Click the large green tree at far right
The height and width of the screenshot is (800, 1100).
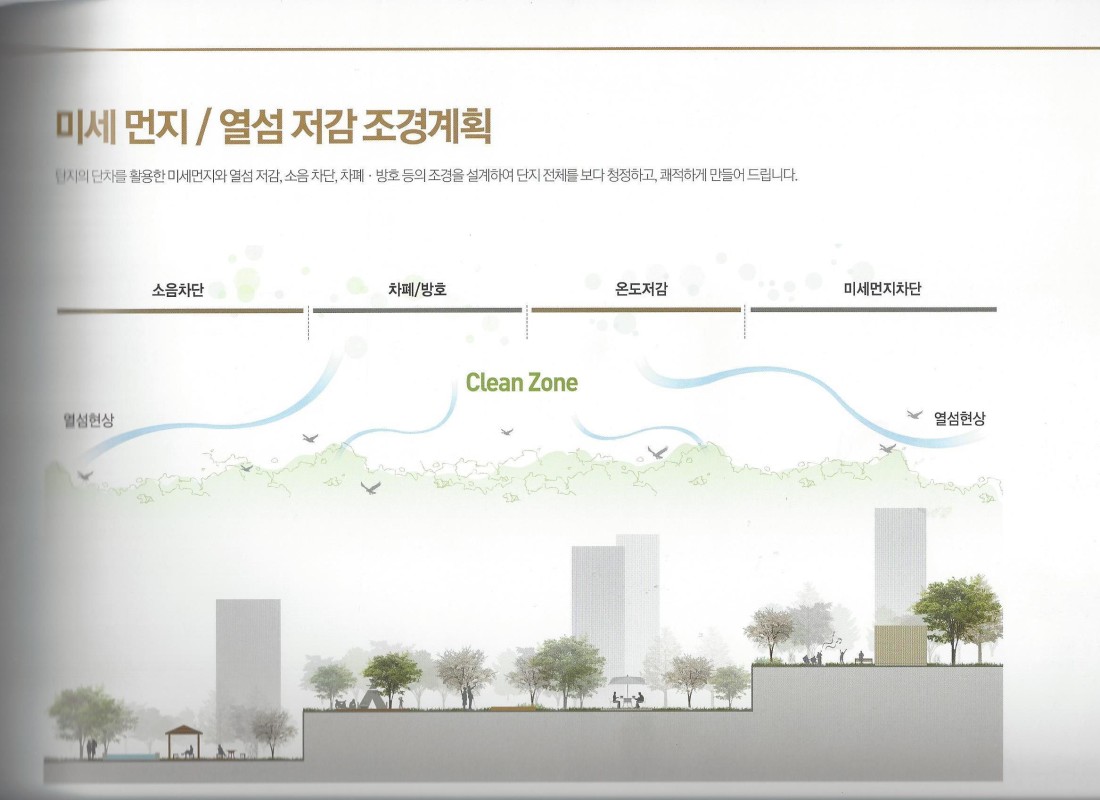pyautogui.click(x=957, y=618)
